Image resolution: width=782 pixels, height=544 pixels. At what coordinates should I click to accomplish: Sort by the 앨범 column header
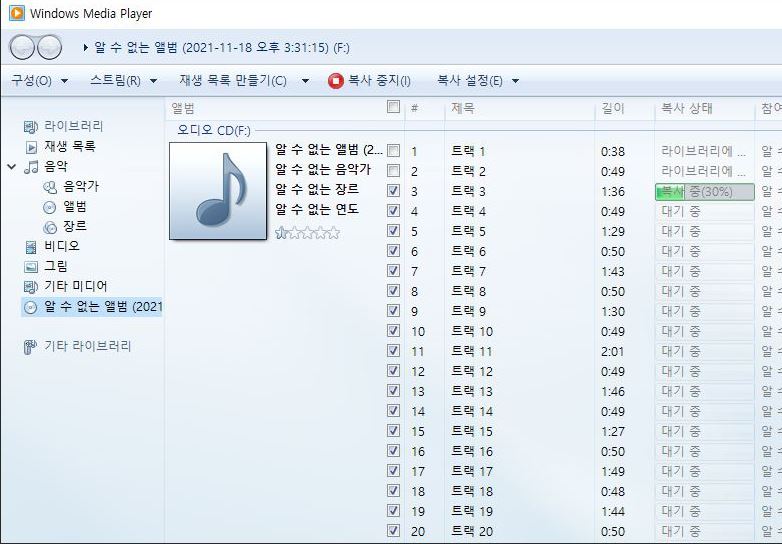tap(183, 108)
